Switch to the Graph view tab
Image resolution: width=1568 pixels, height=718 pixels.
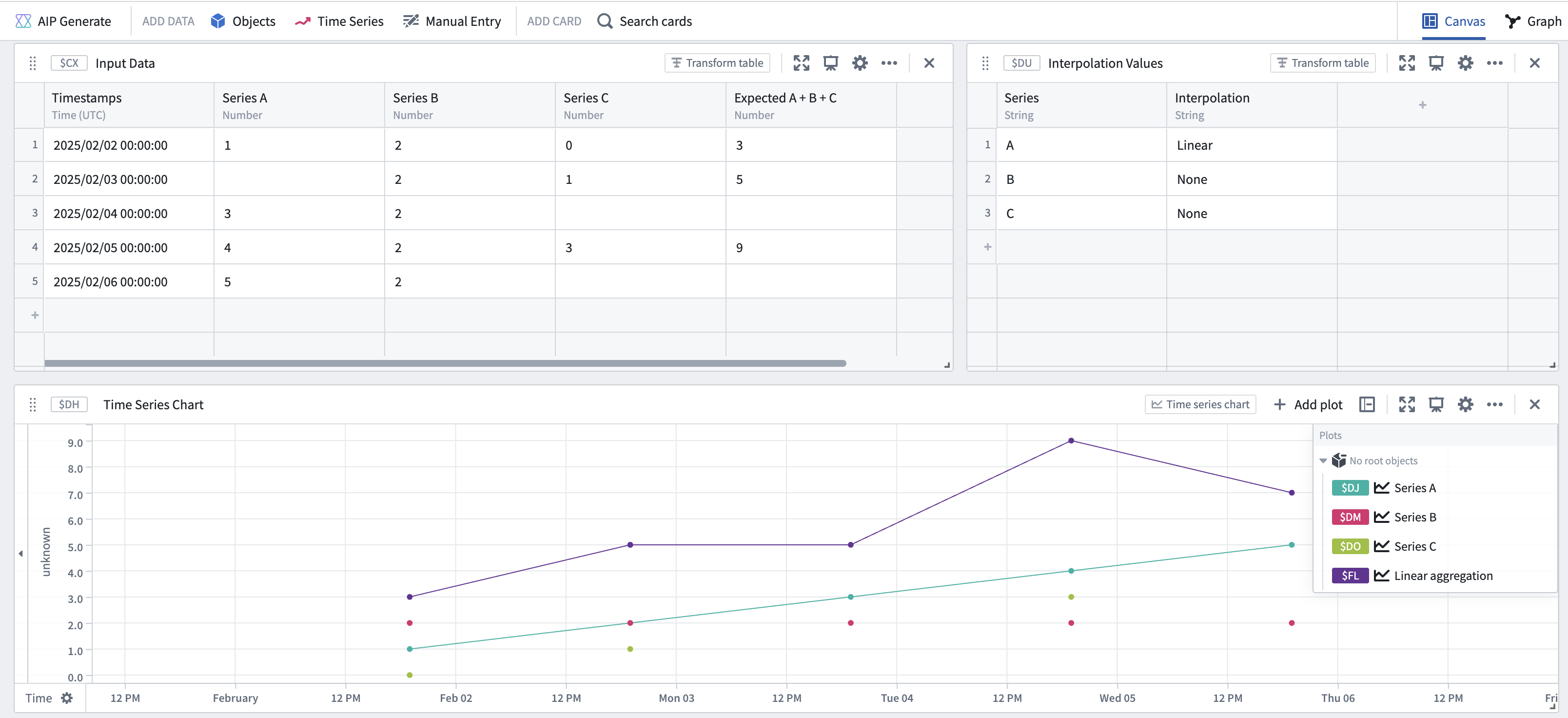point(1533,21)
